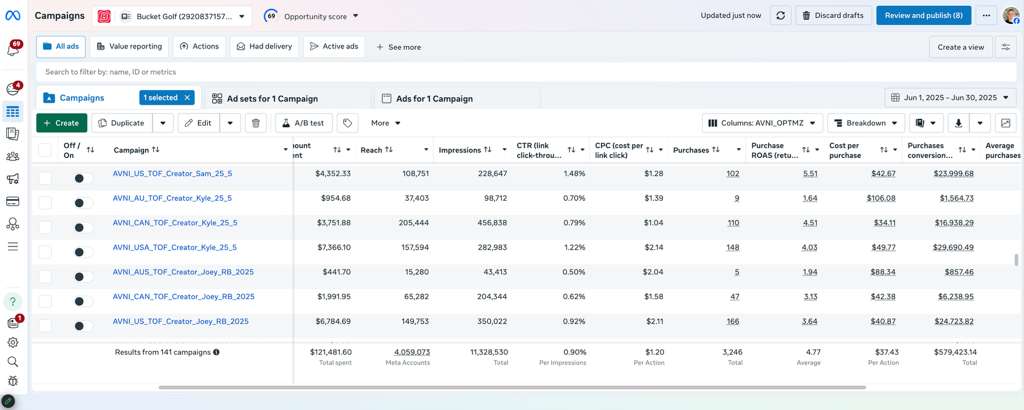
Task: Open the Audiences people icon in sidebar
Action: pos(12,156)
